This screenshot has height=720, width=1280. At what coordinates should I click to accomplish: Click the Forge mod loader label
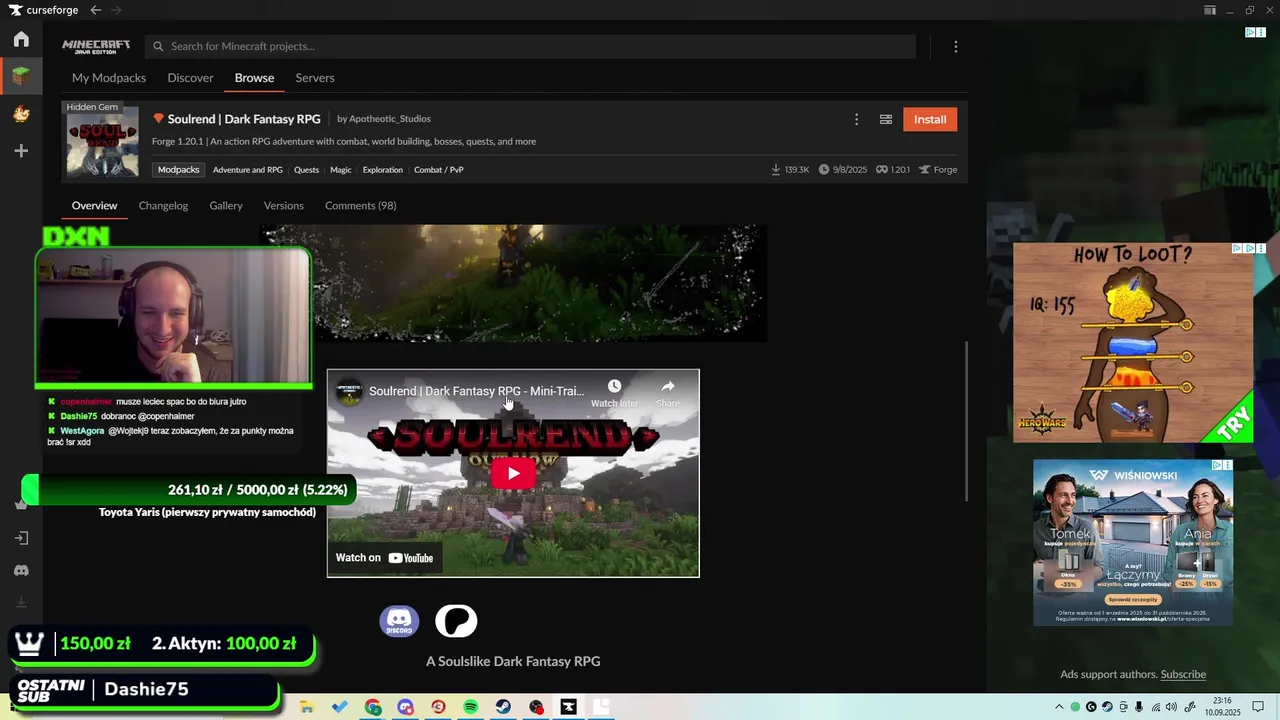pyautogui.click(x=938, y=170)
